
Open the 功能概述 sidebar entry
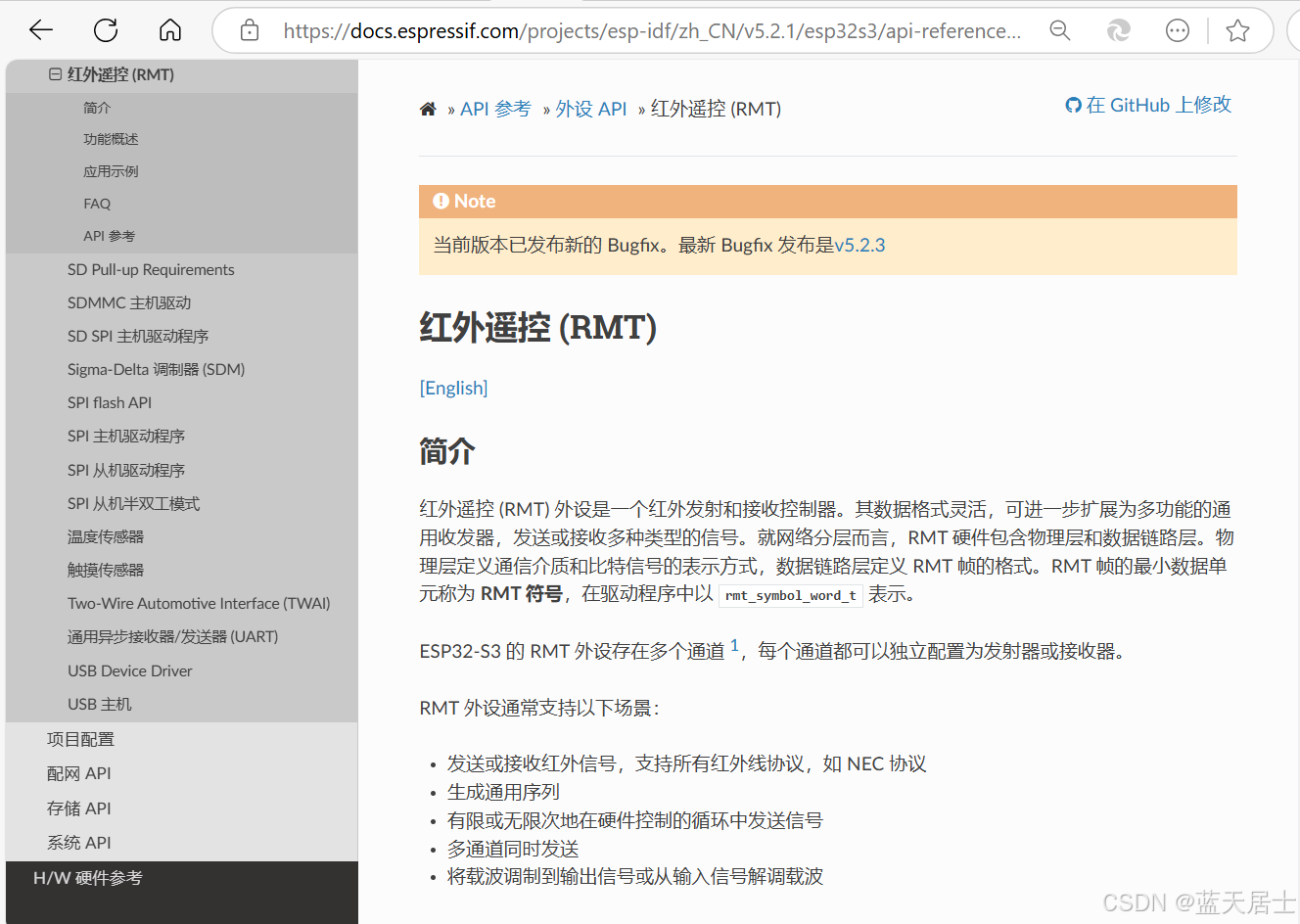coord(111,139)
